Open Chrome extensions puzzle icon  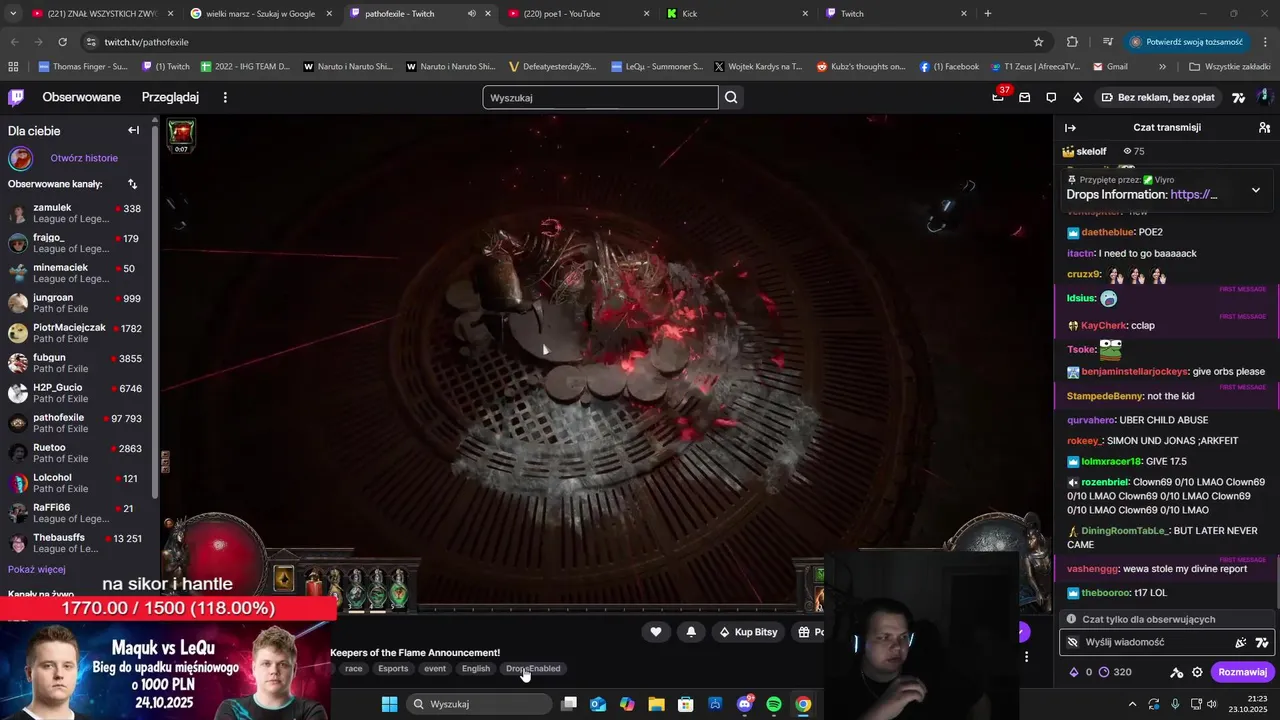pos(1072,42)
